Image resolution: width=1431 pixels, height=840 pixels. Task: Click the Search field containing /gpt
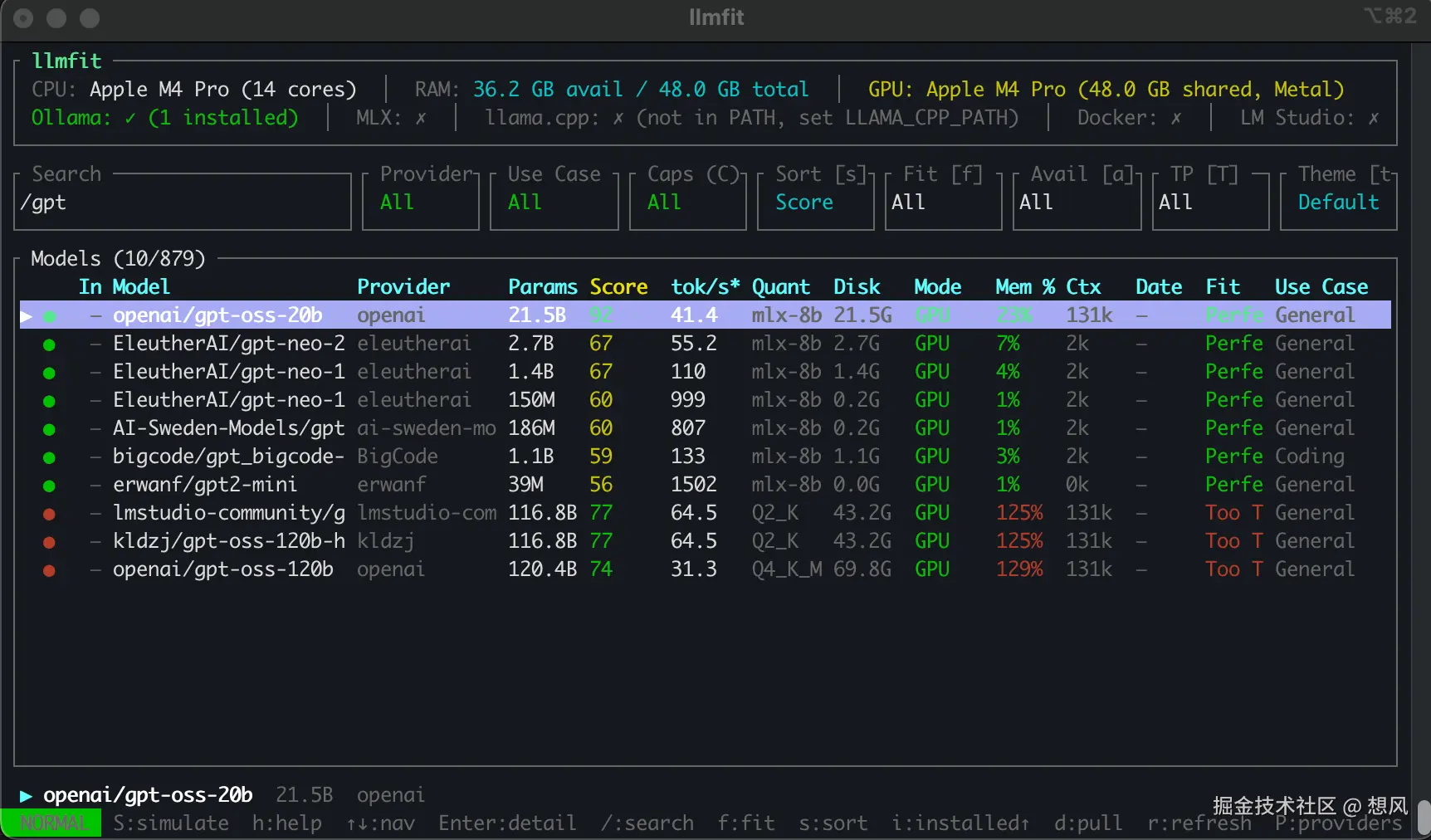coord(183,202)
